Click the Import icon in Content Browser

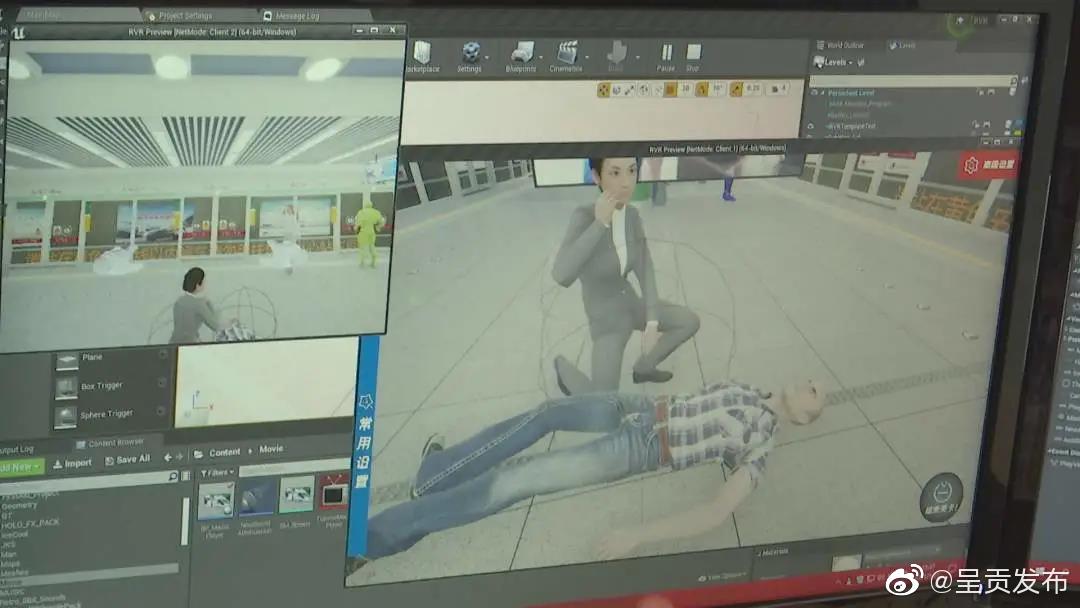click(72, 463)
